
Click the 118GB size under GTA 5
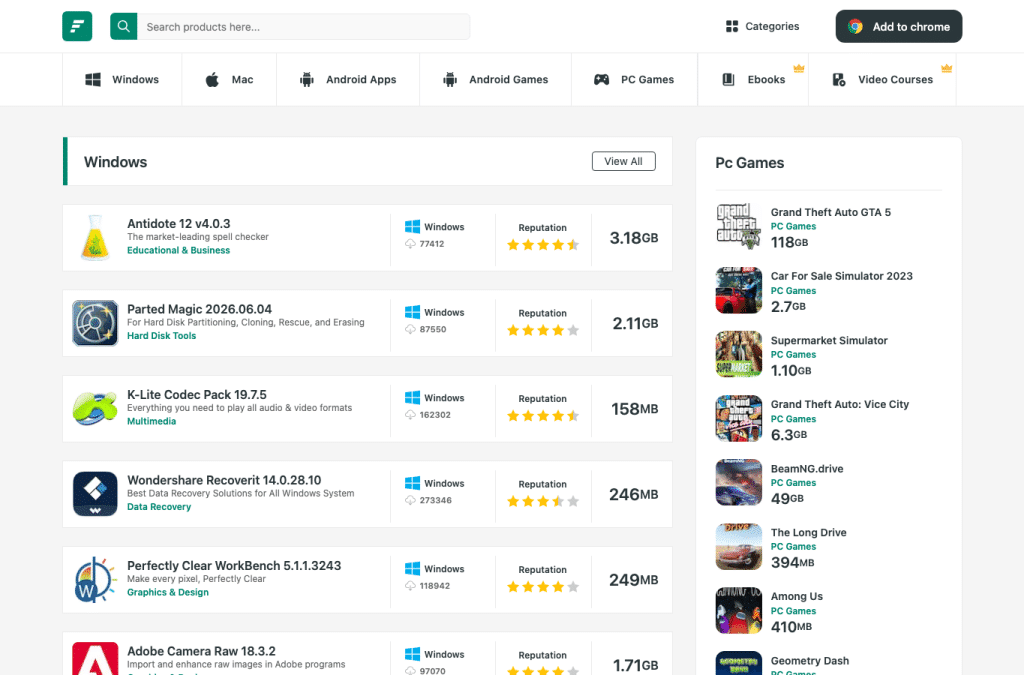pyautogui.click(x=790, y=242)
